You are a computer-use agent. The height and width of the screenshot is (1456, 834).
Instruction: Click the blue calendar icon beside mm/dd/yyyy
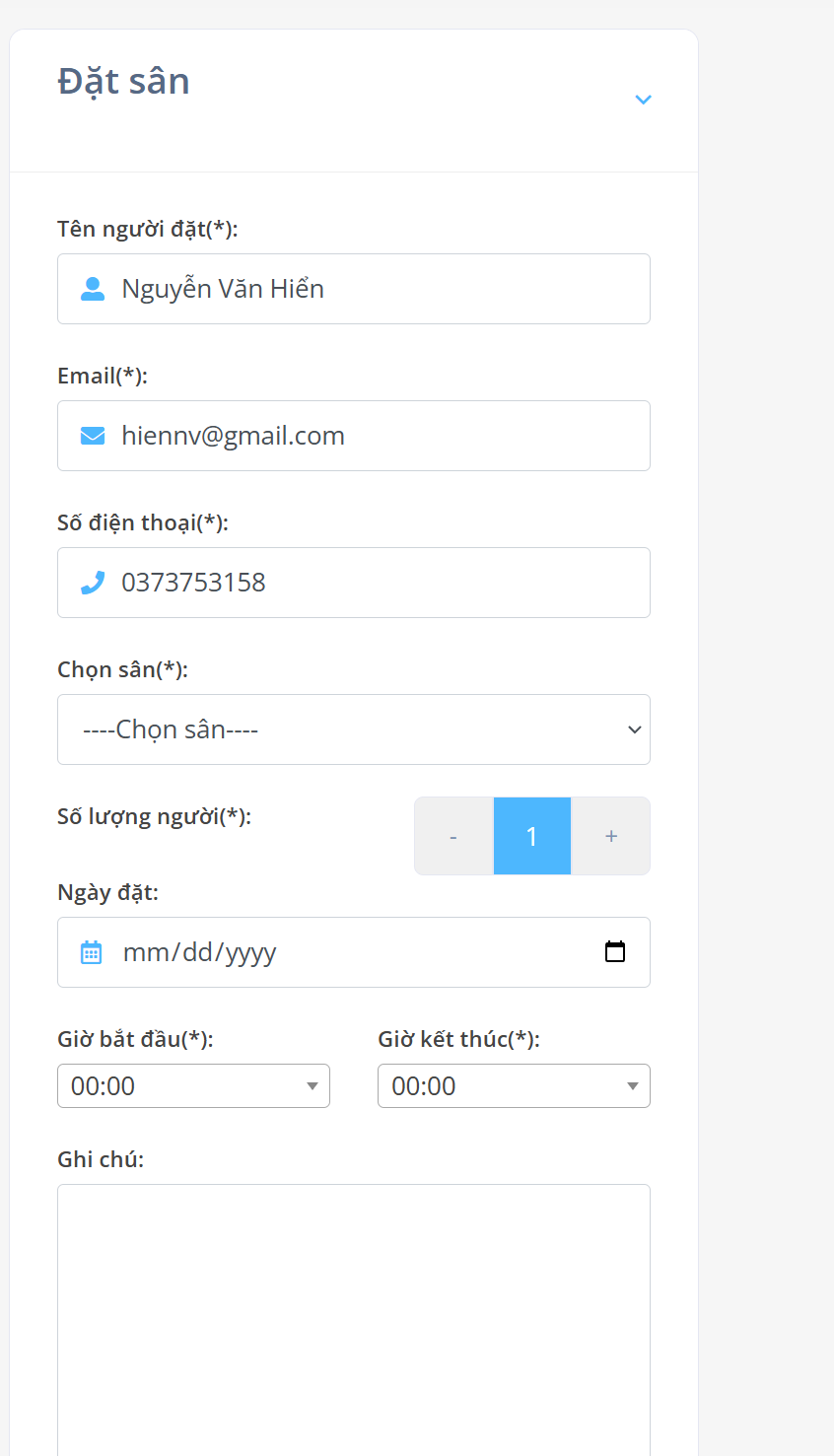pyautogui.click(x=91, y=952)
